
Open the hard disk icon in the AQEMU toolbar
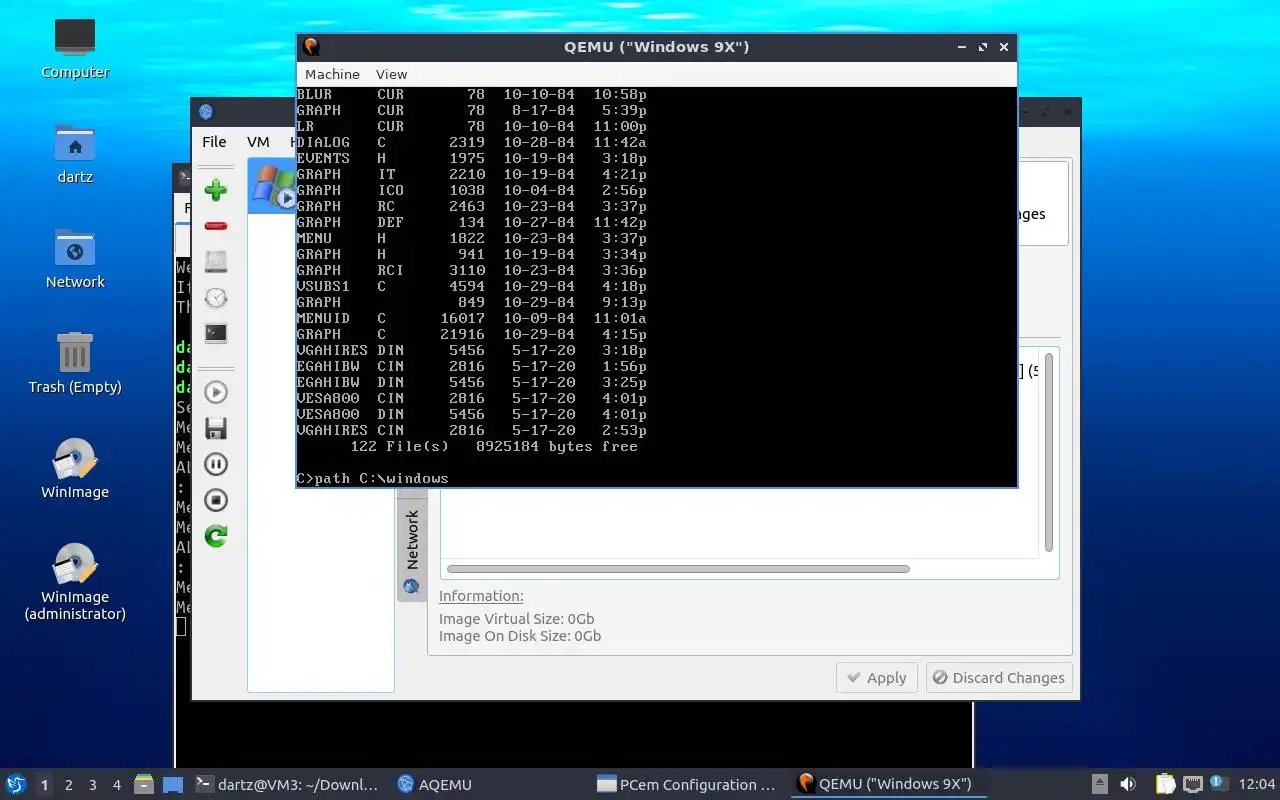coord(215,262)
